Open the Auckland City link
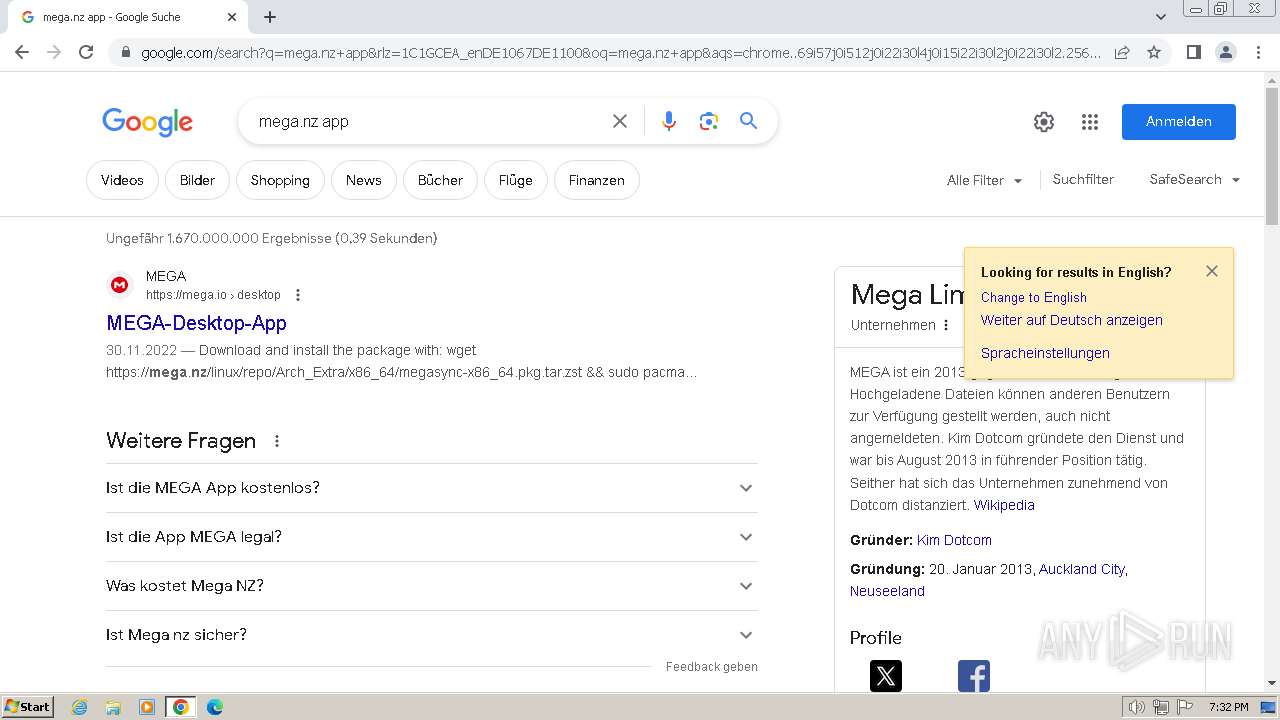Screen dimensions: 1280x720 [1082, 569]
